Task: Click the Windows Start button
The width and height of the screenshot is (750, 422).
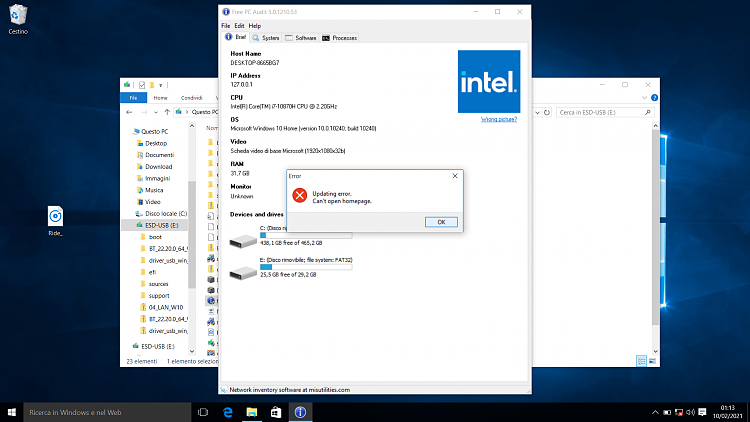Action: pos(11,411)
